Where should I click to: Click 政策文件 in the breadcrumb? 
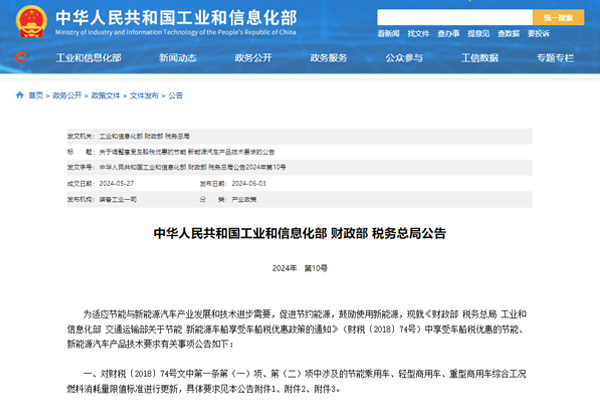coord(105,95)
